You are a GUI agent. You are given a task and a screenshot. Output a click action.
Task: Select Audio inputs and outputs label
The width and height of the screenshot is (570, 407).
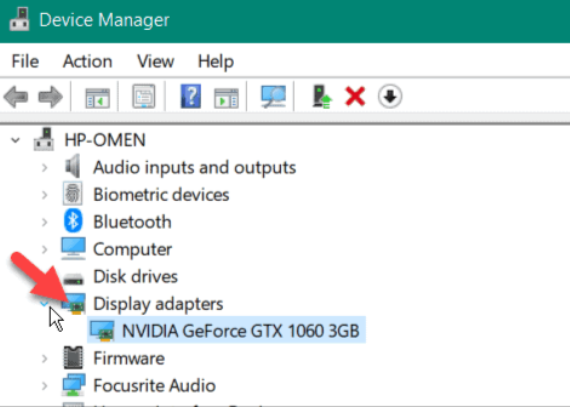[194, 168]
